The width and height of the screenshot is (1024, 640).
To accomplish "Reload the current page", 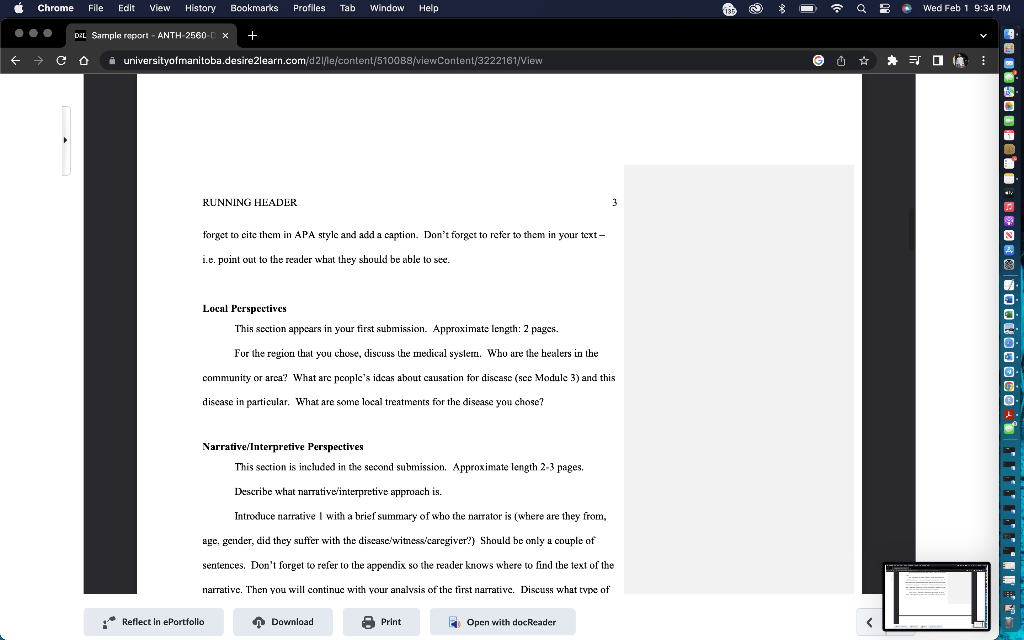I will point(63,60).
